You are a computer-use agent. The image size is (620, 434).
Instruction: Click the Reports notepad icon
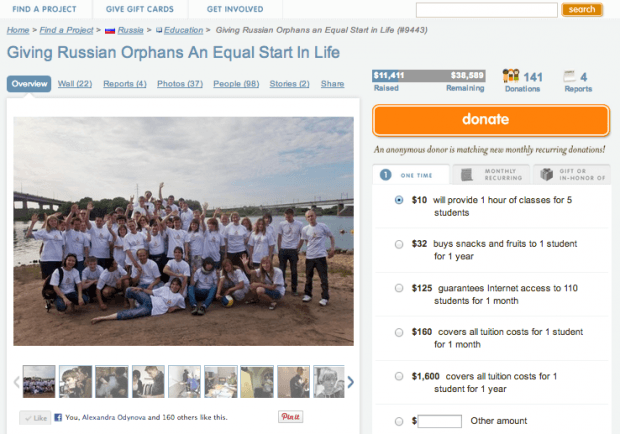click(x=569, y=76)
